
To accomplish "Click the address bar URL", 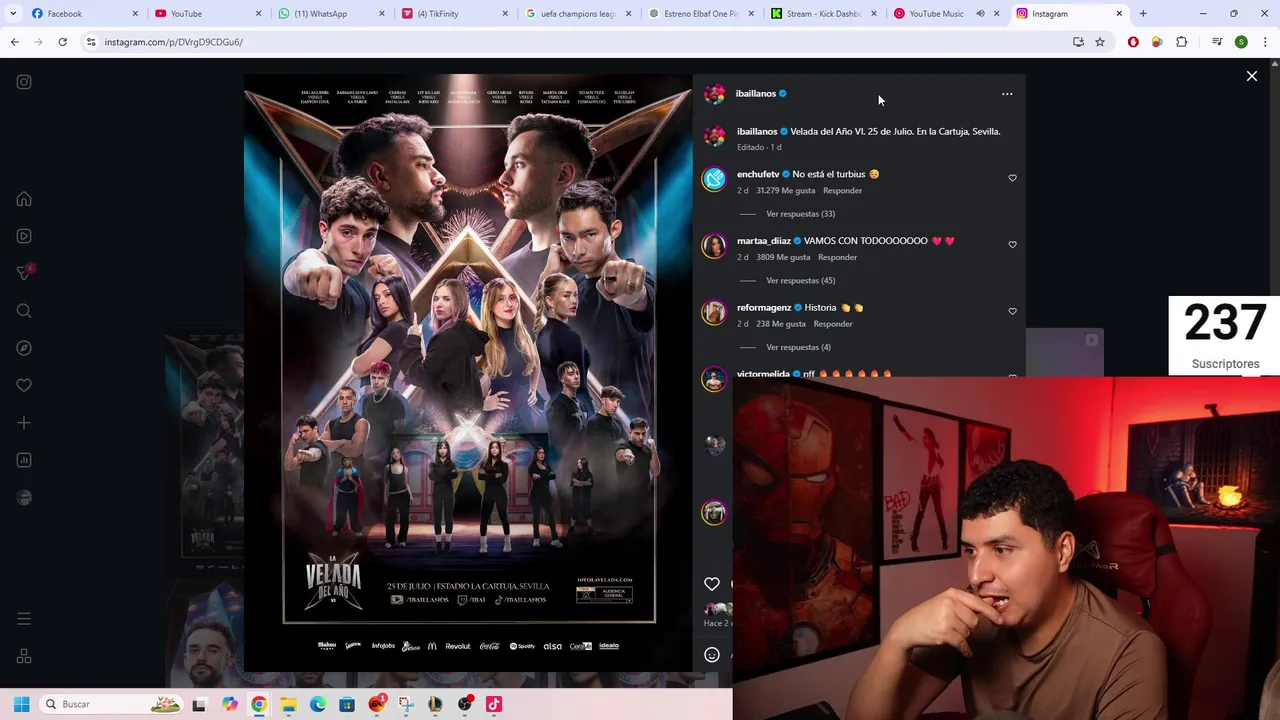I will tap(173, 42).
